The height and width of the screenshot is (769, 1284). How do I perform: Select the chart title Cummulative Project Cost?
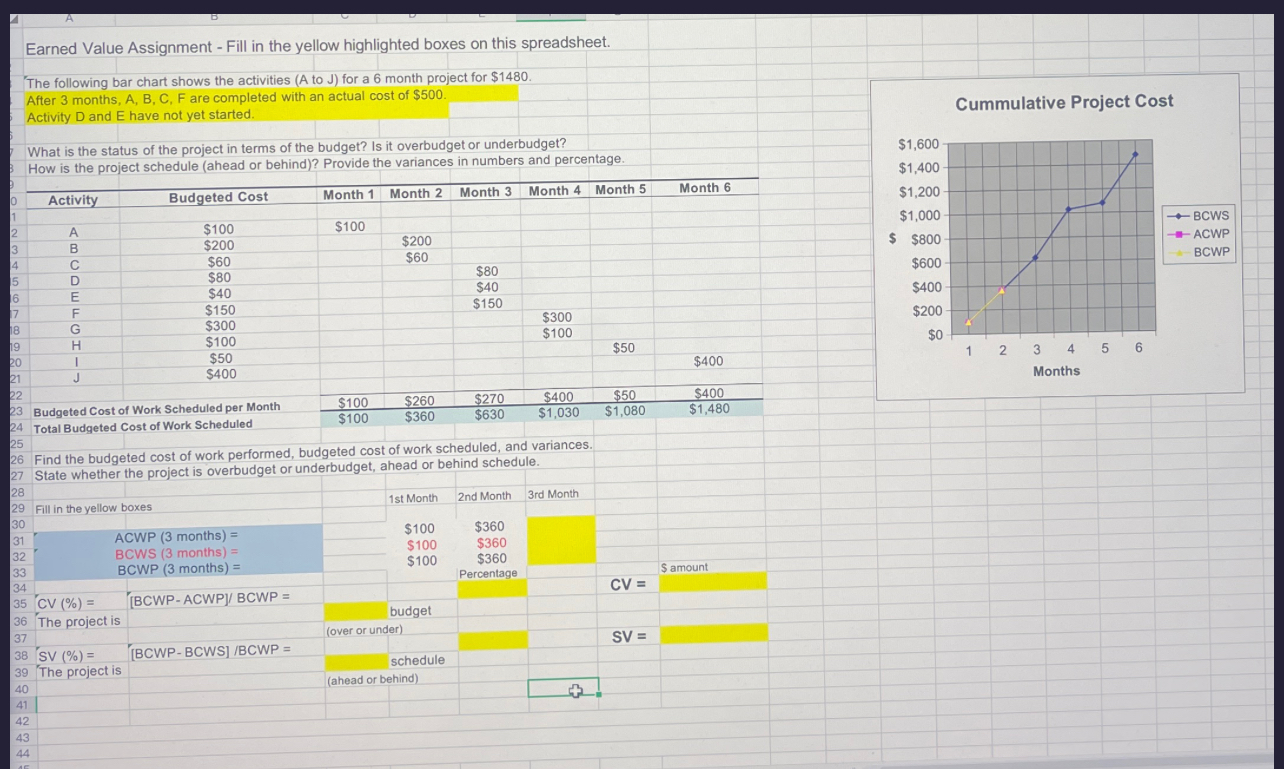pyautogui.click(x=1063, y=102)
